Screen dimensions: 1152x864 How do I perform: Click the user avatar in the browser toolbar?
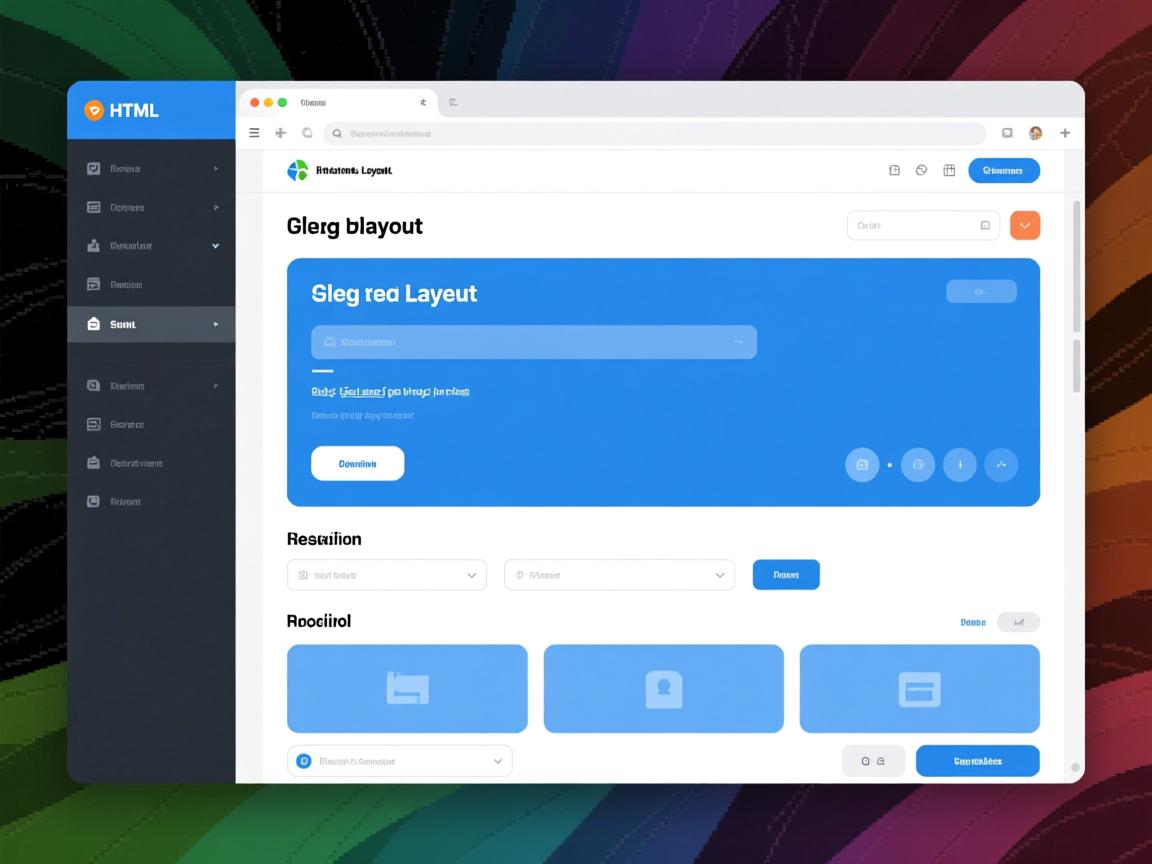coord(1036,133)
